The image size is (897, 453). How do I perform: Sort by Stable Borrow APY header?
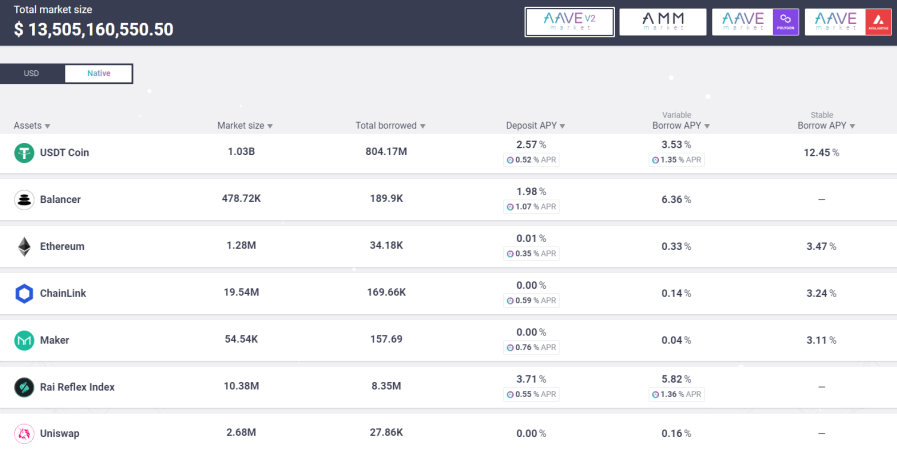826,121
